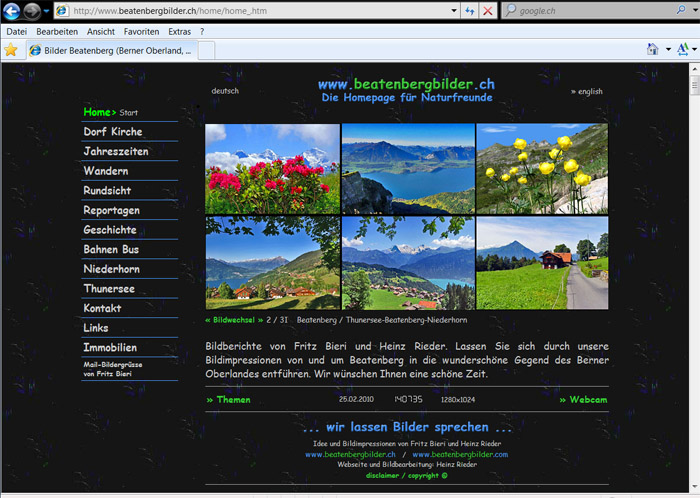700x498 pixels.
Task: Click the vertical scrollbar thumb
Action: (695, 85)
